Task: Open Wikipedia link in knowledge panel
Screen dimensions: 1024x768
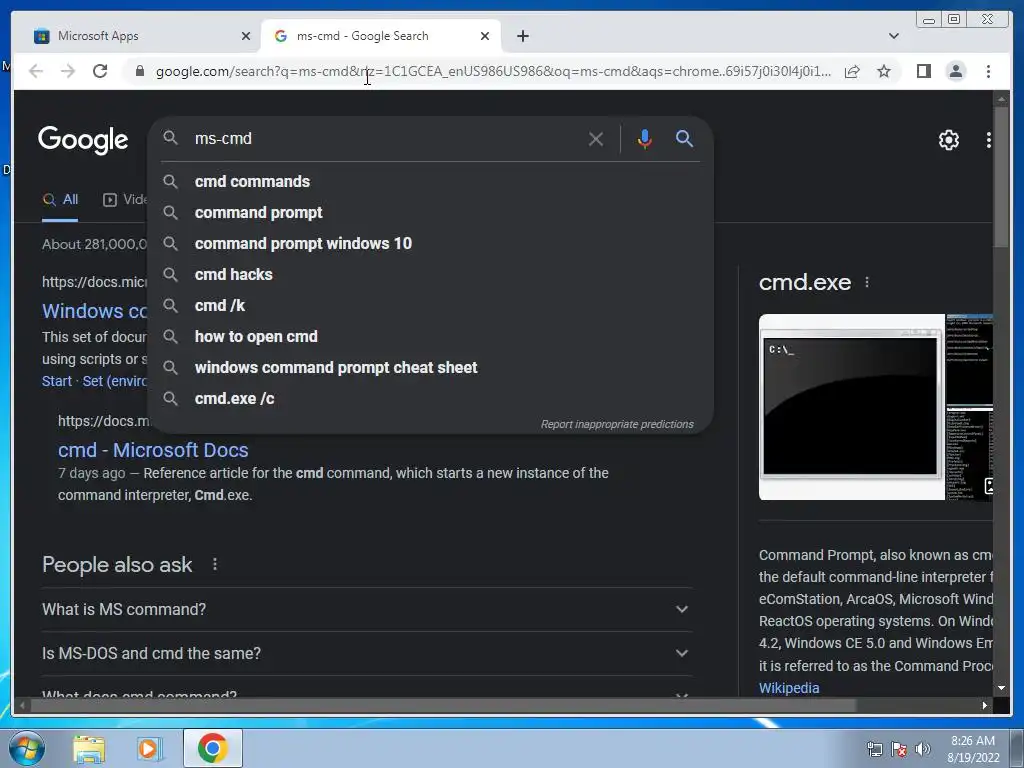Action: click(789, 688)
